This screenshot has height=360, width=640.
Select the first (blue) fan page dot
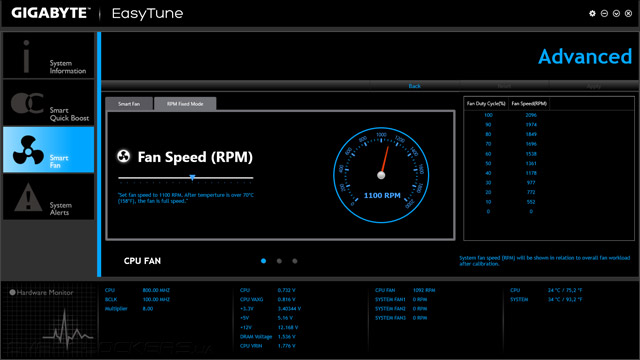(263, 261)
